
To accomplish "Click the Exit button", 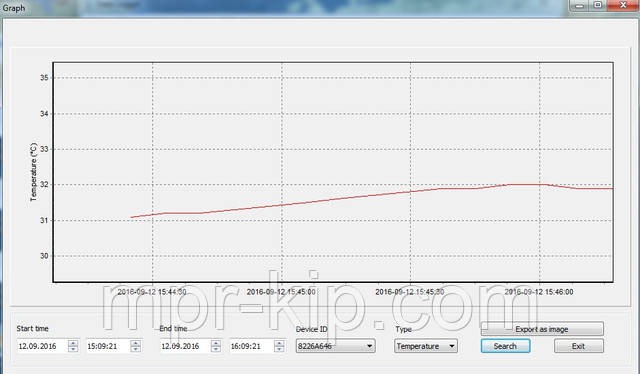I will 578,346.
